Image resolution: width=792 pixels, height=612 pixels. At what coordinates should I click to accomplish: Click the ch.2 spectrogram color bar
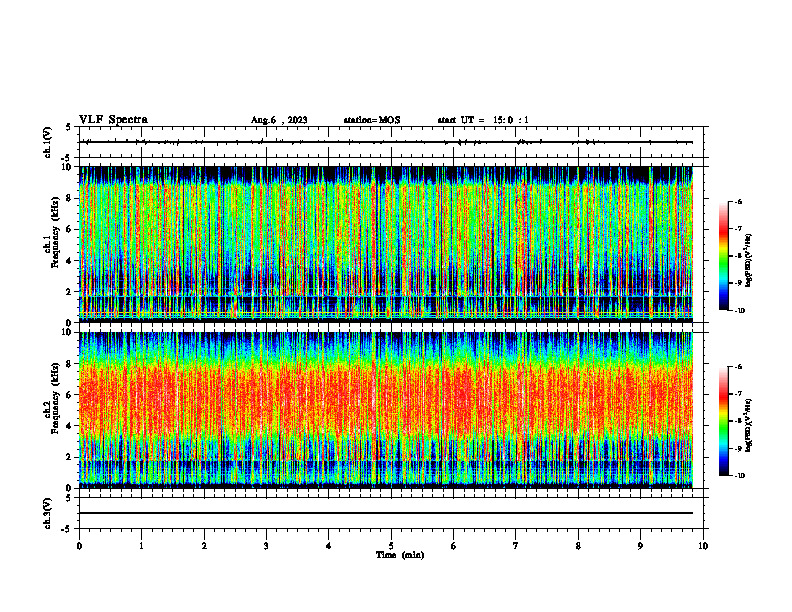(x=724, y=421)
